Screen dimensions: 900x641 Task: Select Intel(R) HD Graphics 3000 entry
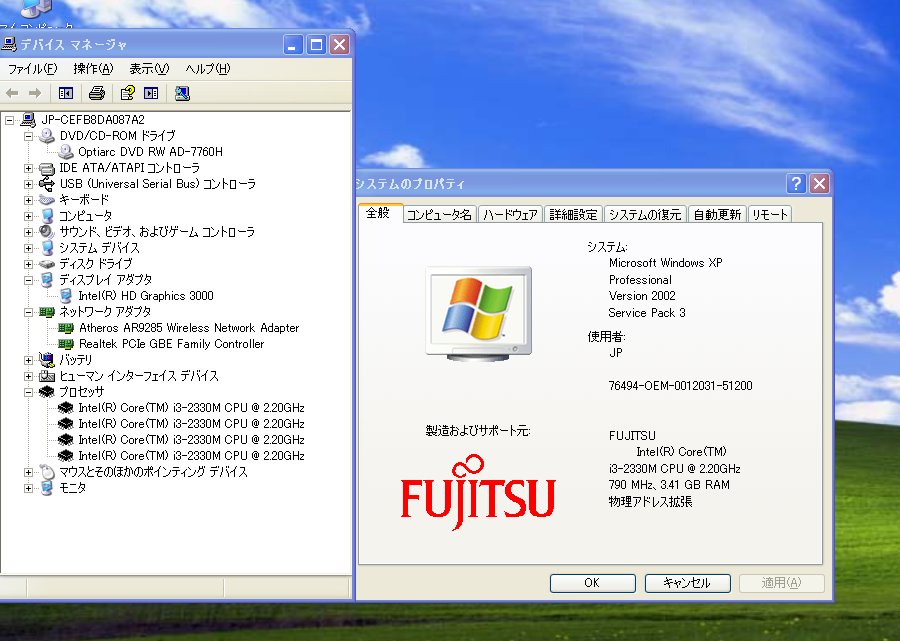(146, 296)
